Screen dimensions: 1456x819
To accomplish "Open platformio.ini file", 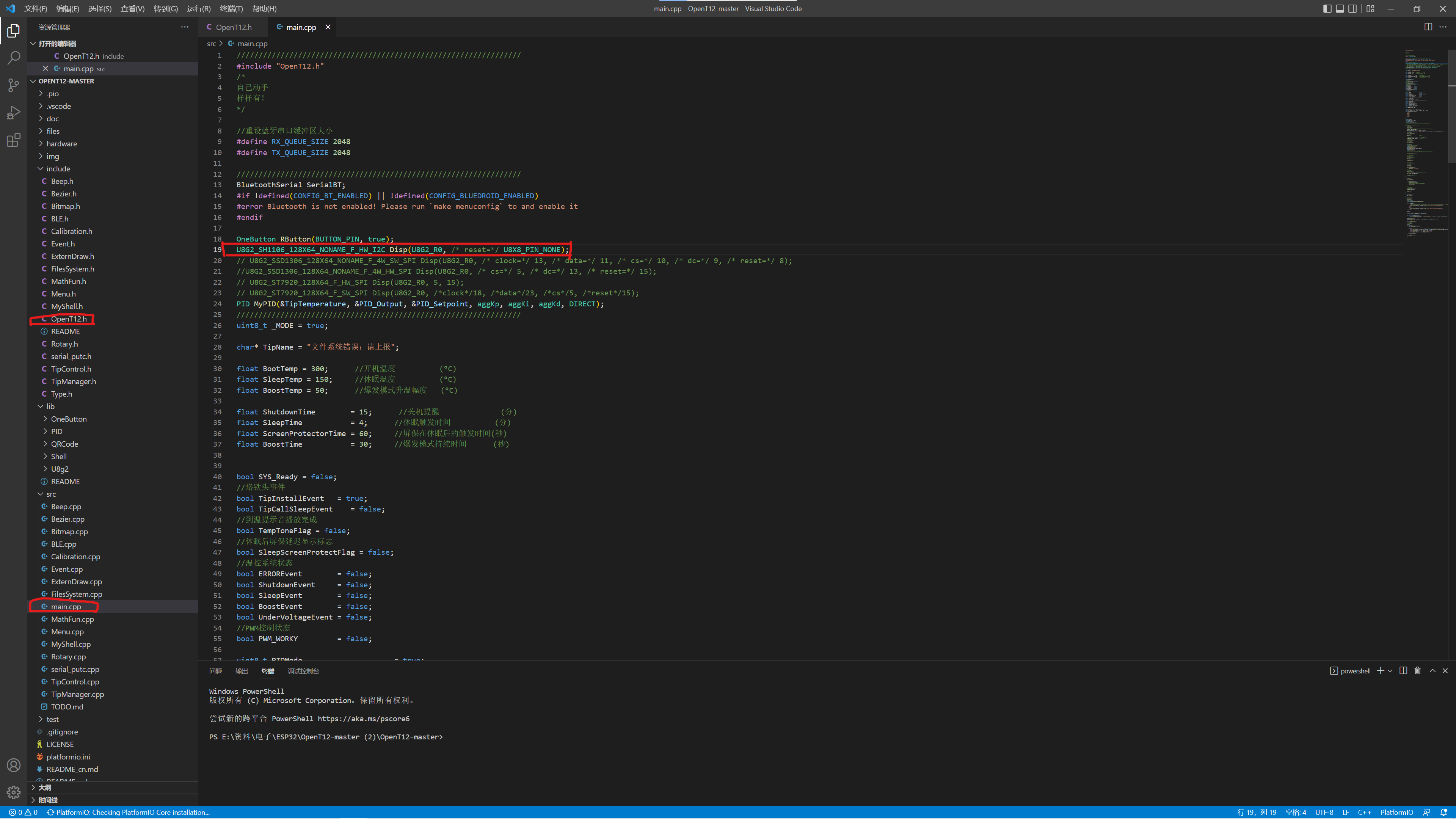I will [x=113, y=757].
